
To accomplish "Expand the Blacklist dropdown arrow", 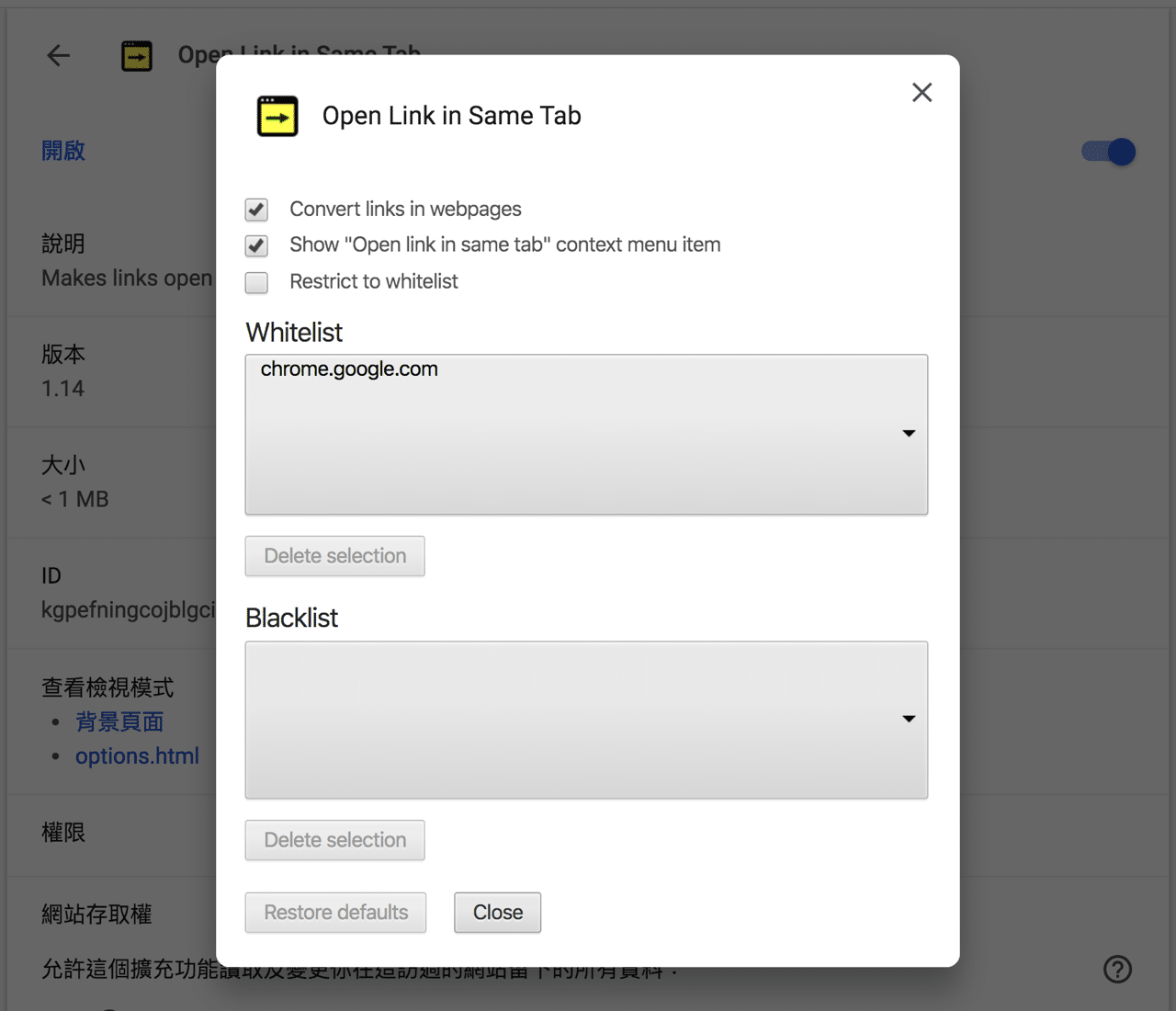I will [909, 720].
